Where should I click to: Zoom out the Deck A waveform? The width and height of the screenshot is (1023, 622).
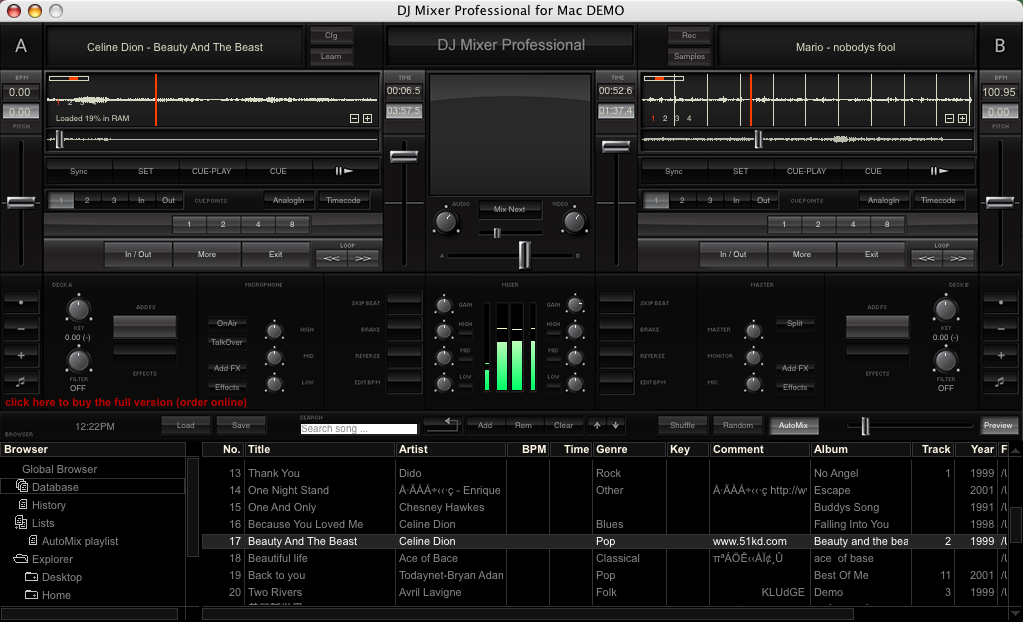coord(354,118)
